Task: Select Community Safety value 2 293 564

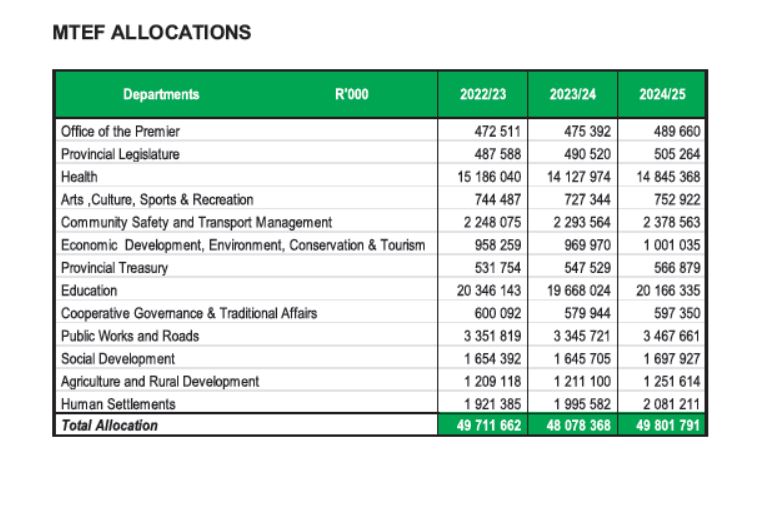Action: click(x=582, y=222)
